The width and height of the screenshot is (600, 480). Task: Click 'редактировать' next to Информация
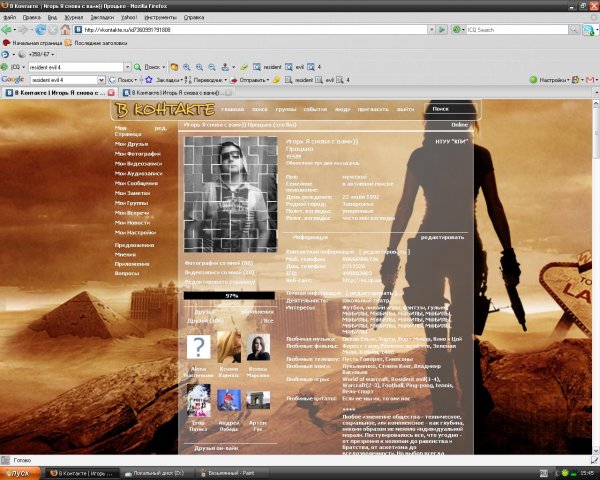pos(442,237)
